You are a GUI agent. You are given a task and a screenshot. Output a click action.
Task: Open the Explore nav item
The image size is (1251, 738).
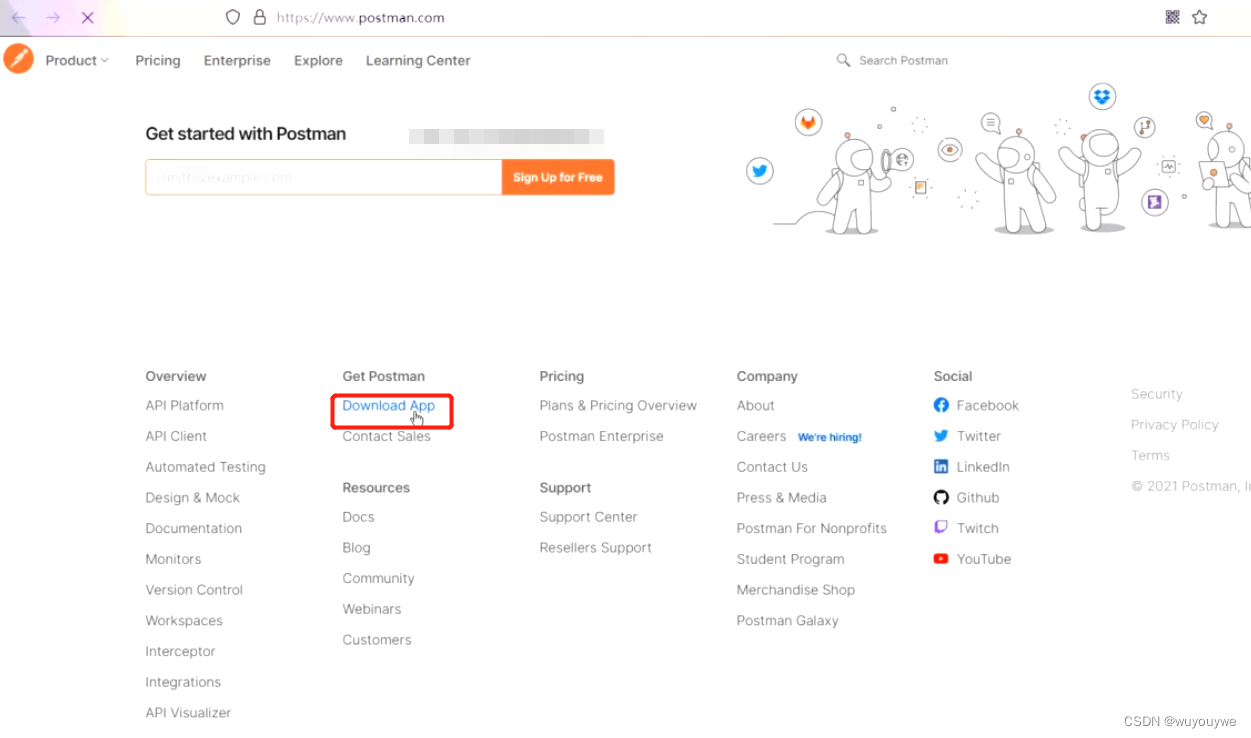(318, 60)
